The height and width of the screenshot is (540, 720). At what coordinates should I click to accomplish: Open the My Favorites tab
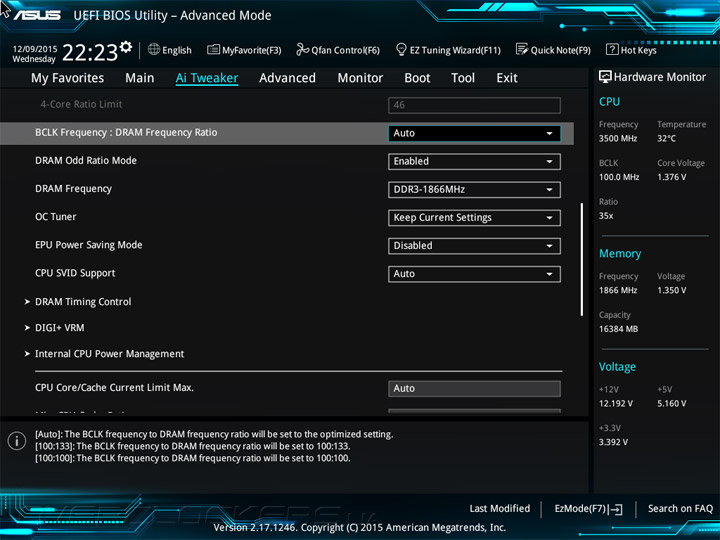click(68, 78)
